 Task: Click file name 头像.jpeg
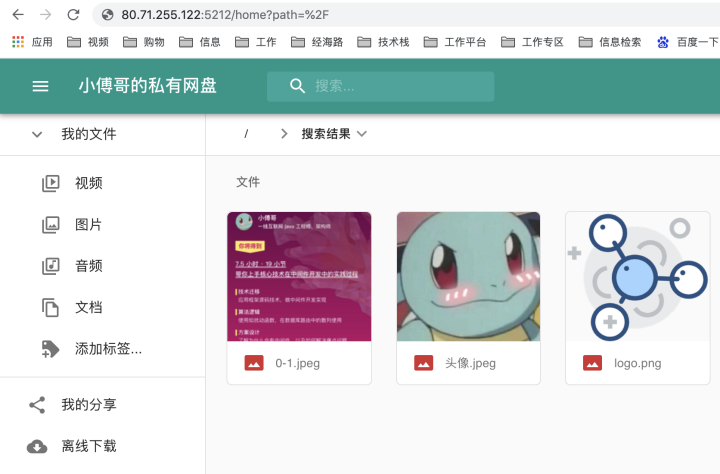[470, 363]
